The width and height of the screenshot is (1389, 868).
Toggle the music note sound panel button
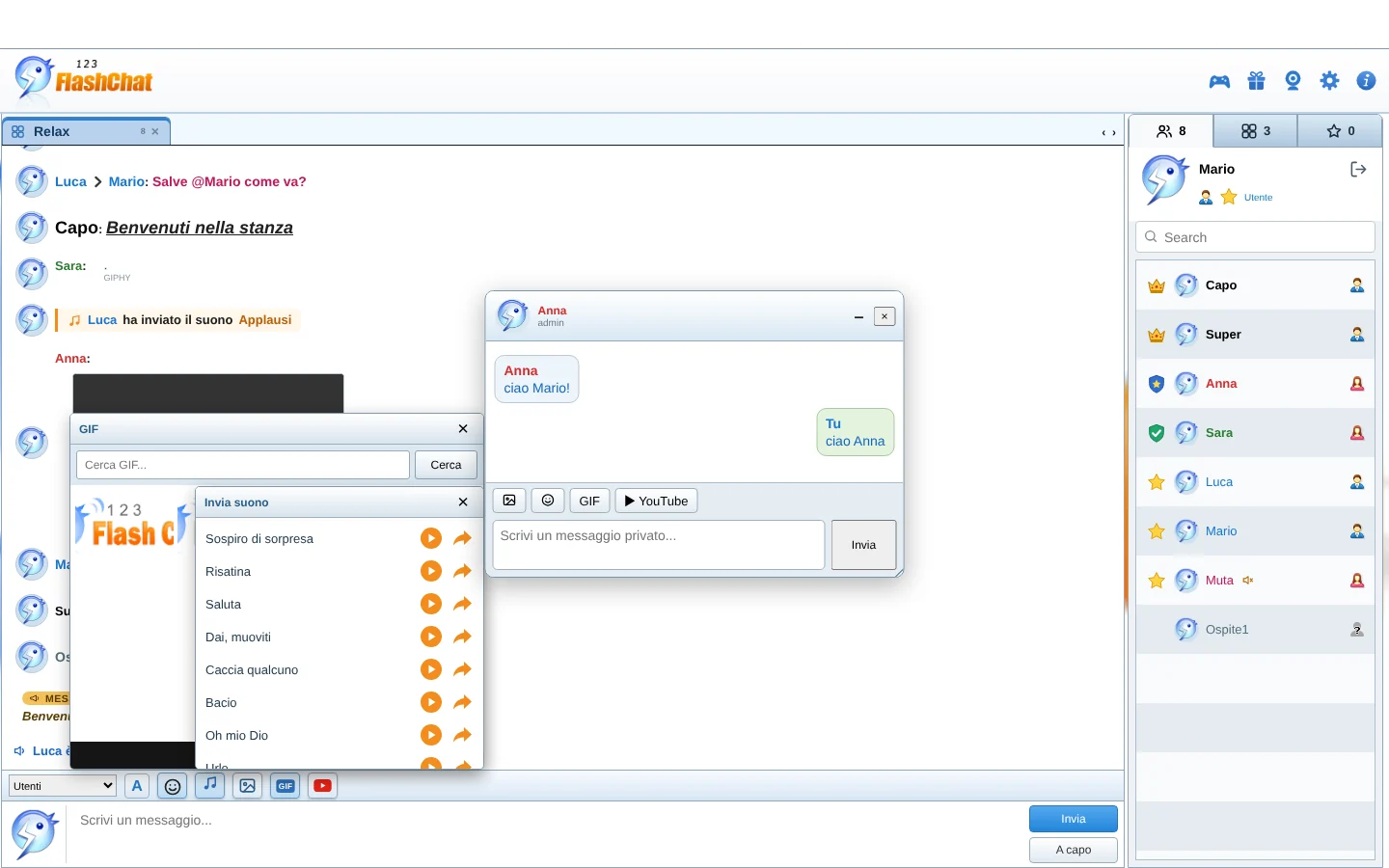[x=210, y=785]
